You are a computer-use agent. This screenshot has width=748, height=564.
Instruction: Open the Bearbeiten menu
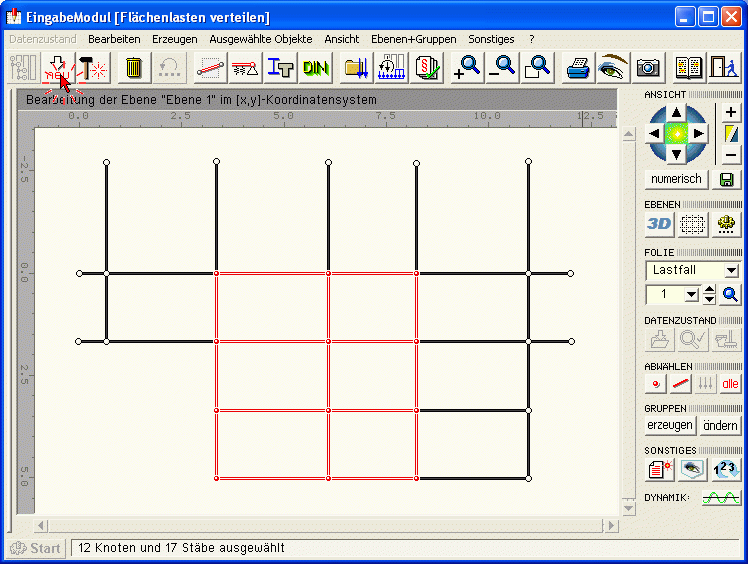pos(114,39)
